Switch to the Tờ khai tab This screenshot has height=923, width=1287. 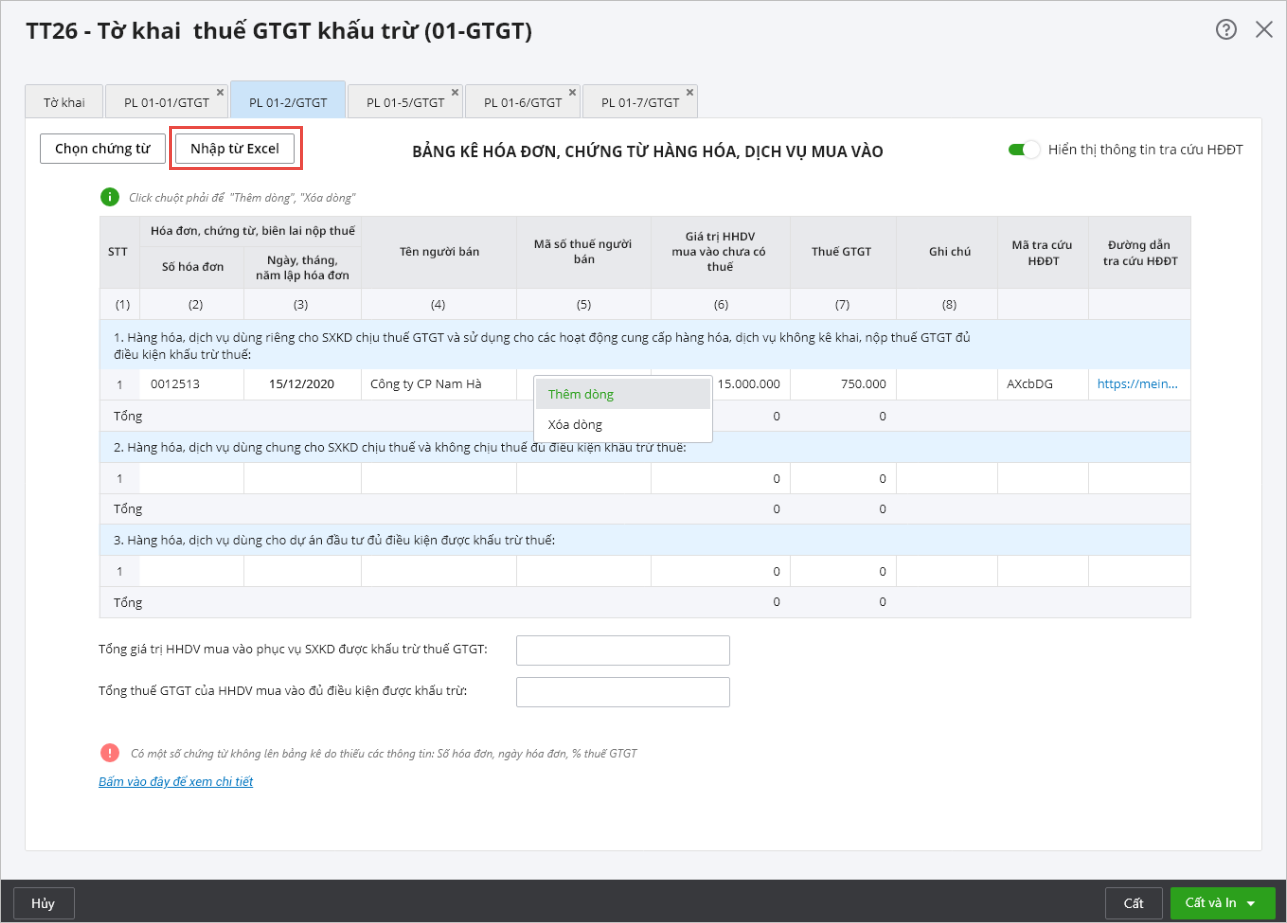coord(64,102)
